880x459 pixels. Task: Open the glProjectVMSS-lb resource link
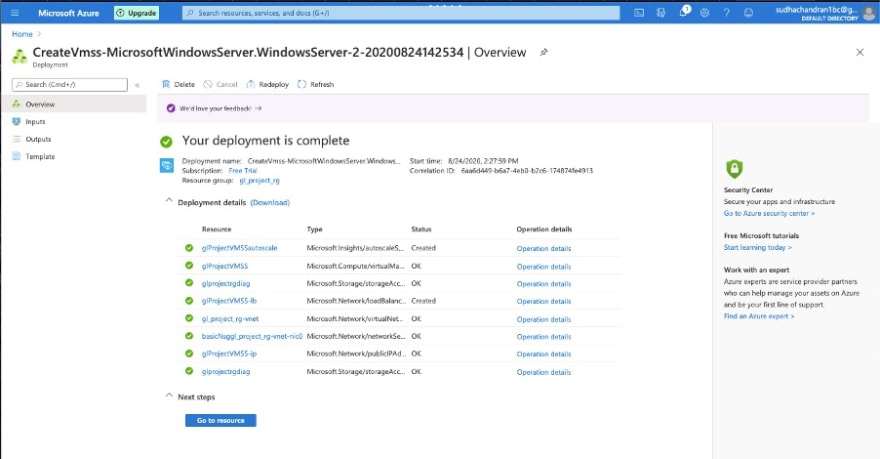click(x=229, y=301)
